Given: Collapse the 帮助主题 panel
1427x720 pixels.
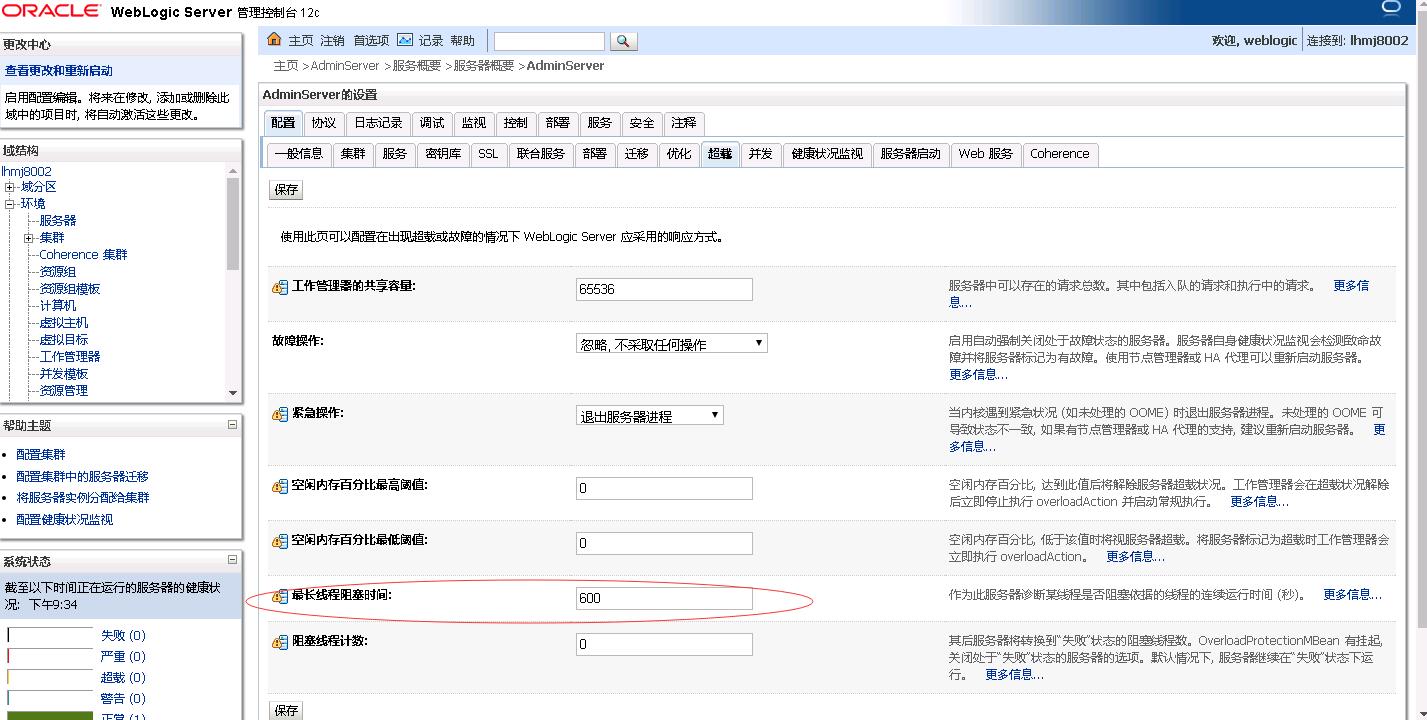Looking at the screenshot, I should tap(232, 424).
